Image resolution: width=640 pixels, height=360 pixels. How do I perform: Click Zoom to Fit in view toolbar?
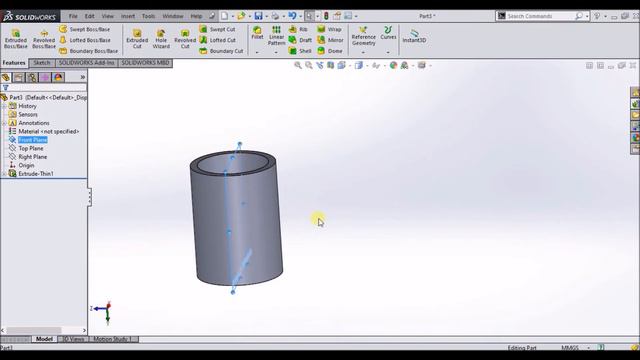click(298, 65)
